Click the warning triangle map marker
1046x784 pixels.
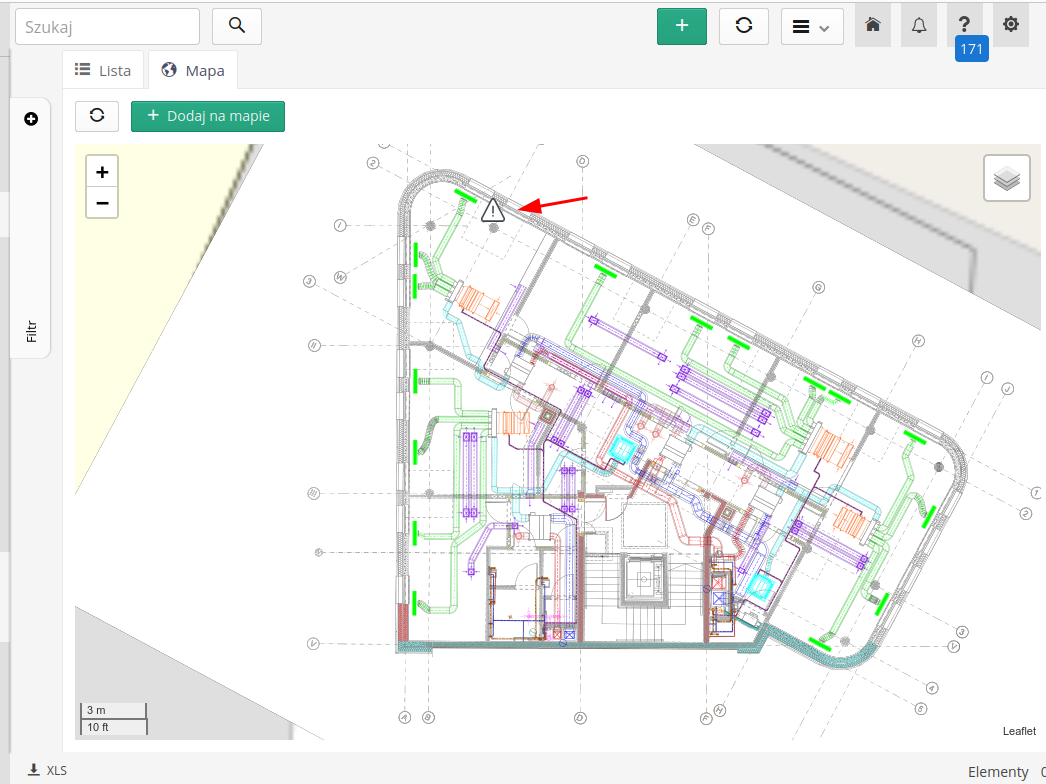493,210
